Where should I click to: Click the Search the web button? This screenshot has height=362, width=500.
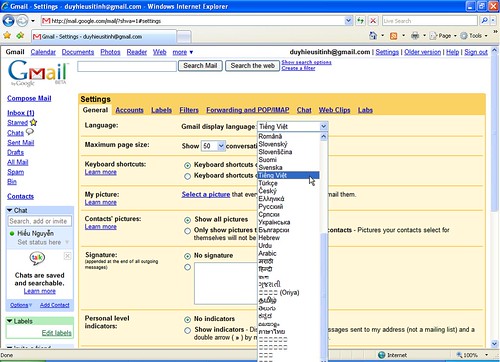(252, 66)
